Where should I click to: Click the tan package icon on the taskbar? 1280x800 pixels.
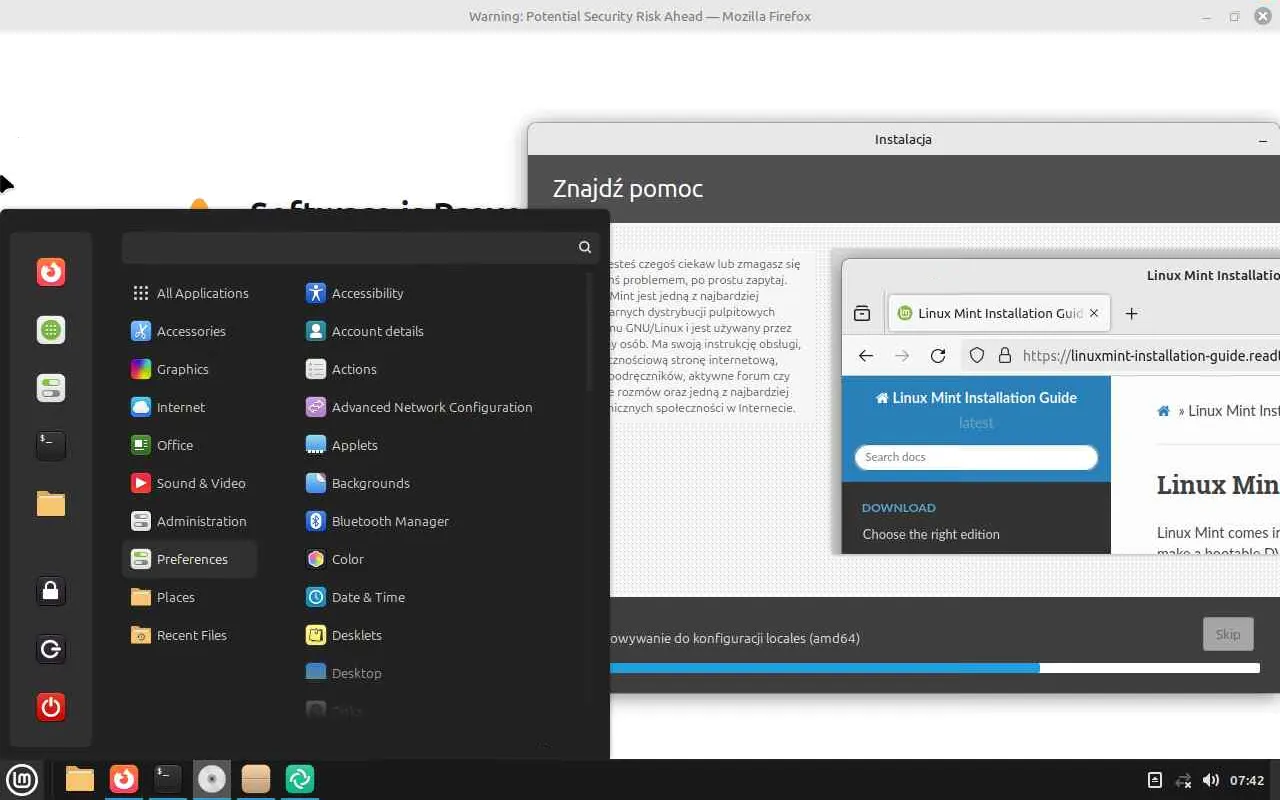pyautogui.click(x=256, y=779)
